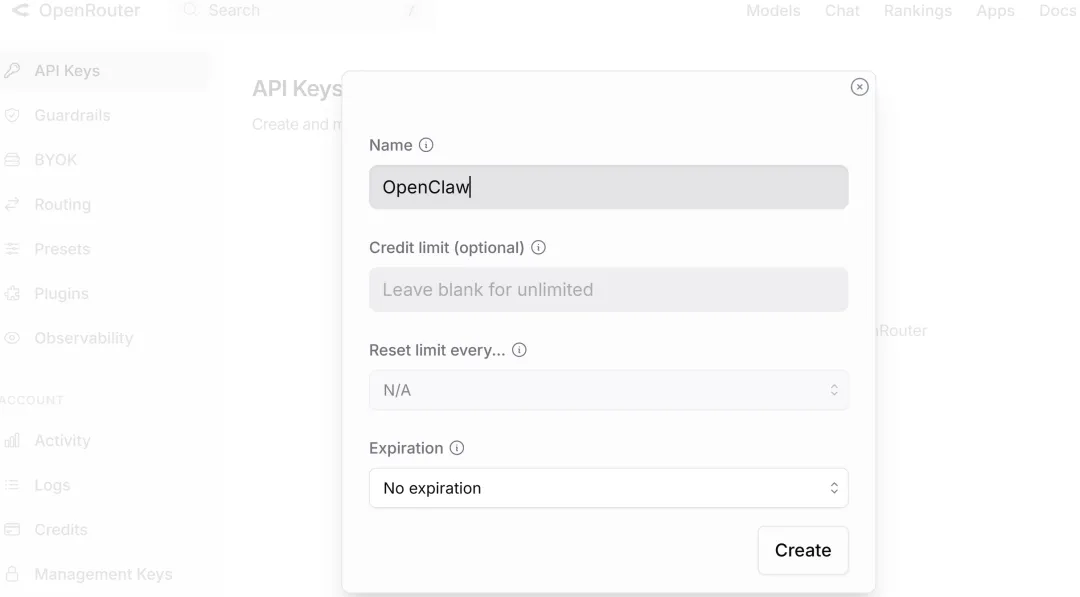Click the info icon beside Reset limit every
The image size is (1080, 597).
pos(519,350)
